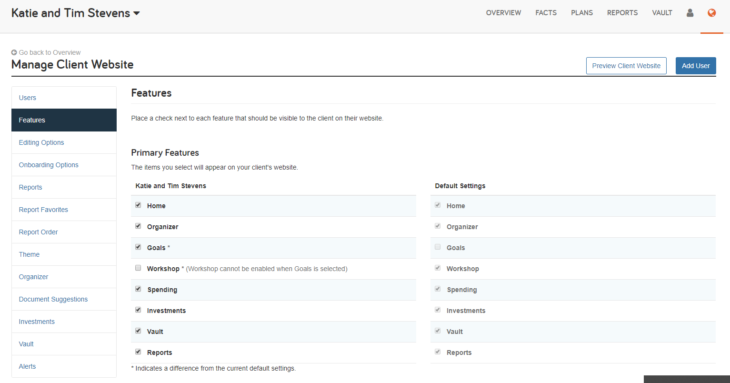Open Theme settings in the sidebar

coord(64,254)
